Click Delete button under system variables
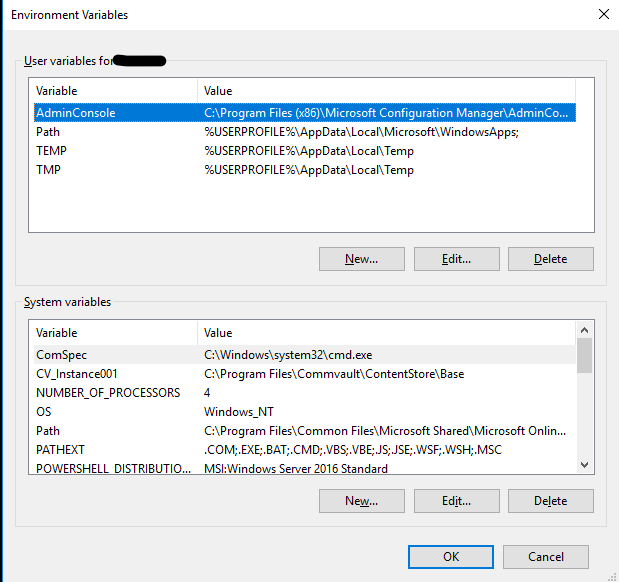Screen dimensions: 619x582 551,501
